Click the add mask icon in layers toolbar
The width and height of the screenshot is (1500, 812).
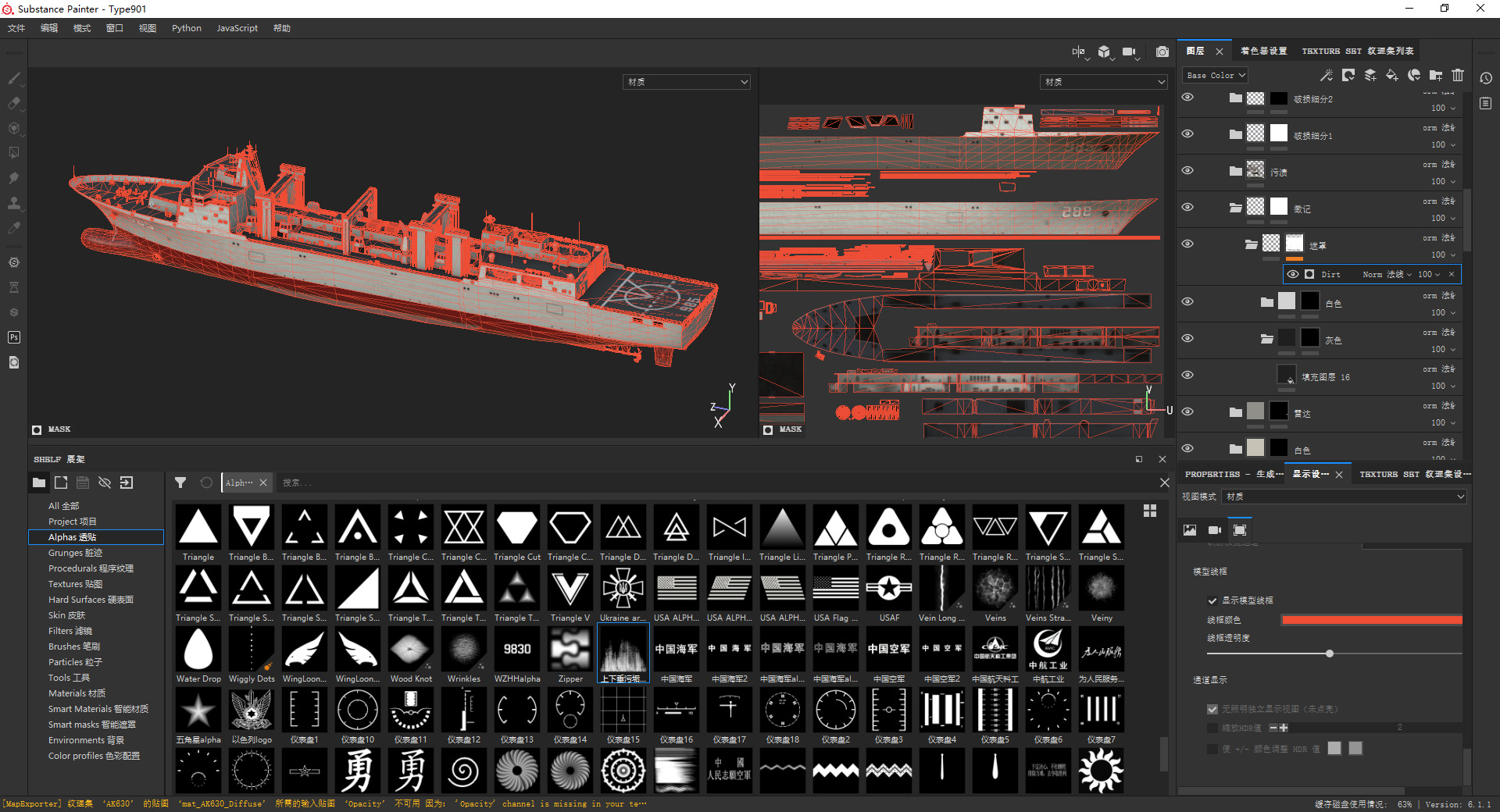(1348, 75)
